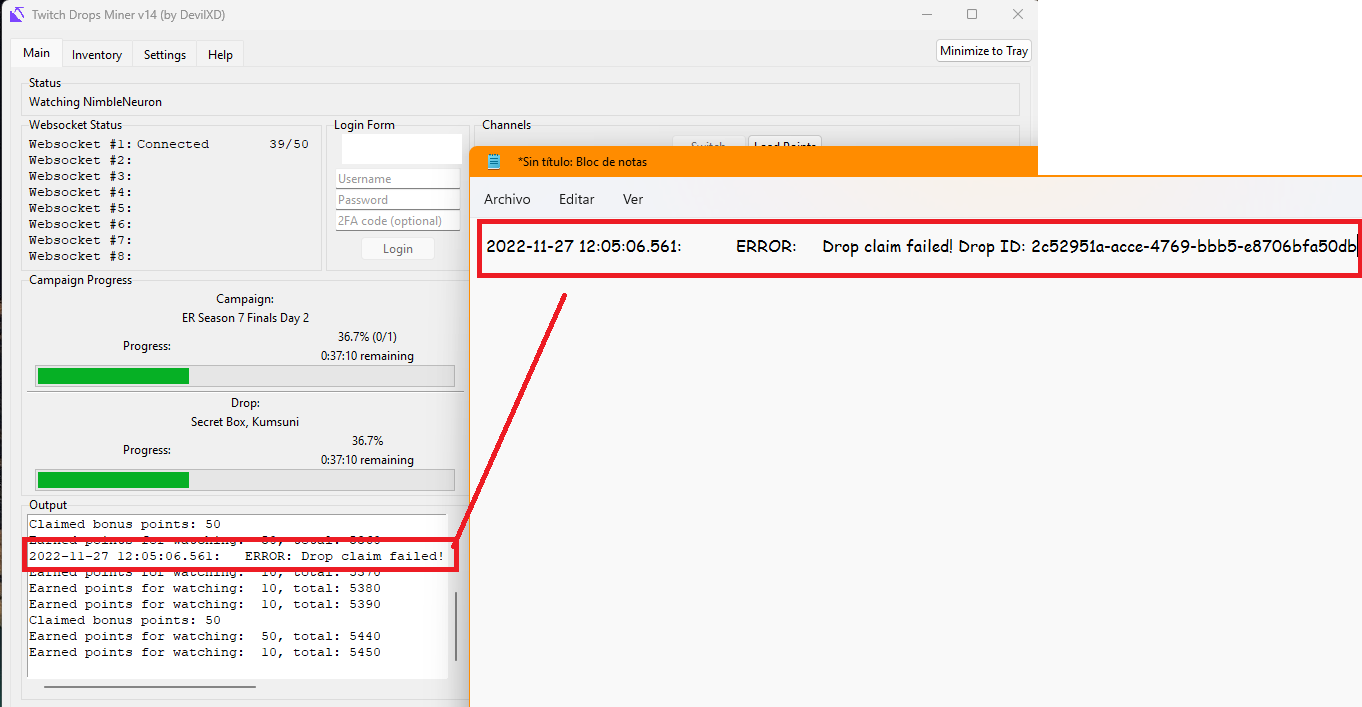Click the blank field above Username
Screen dimensions: 1362x707
(400, 149)
